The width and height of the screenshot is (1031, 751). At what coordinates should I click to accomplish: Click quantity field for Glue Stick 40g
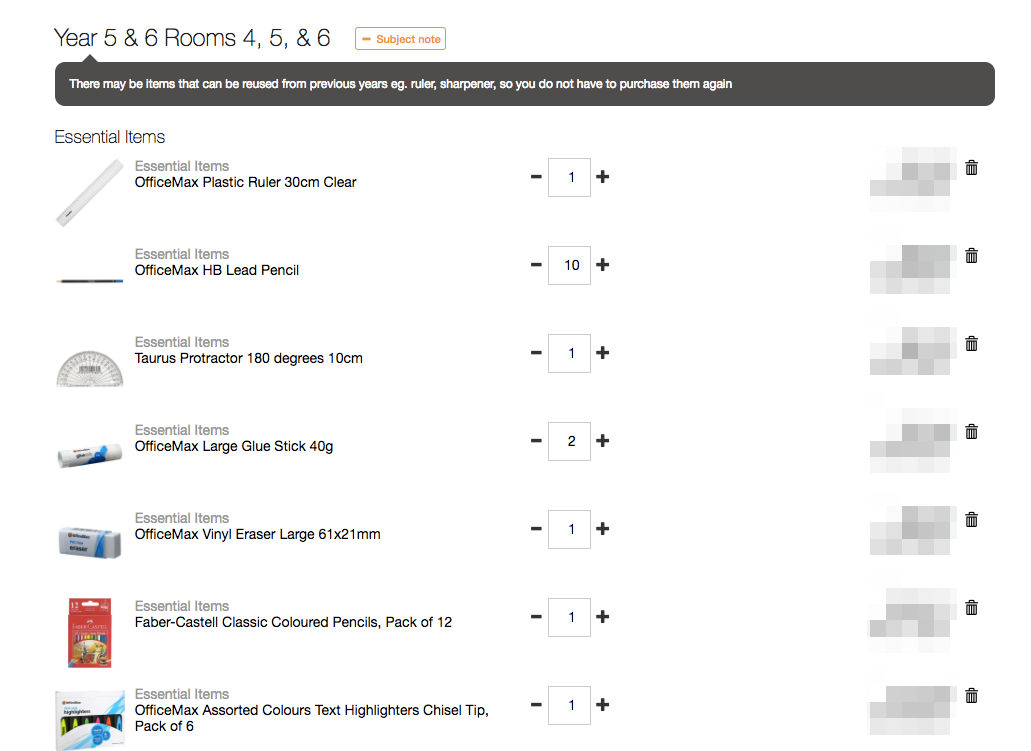pos(569,441)
